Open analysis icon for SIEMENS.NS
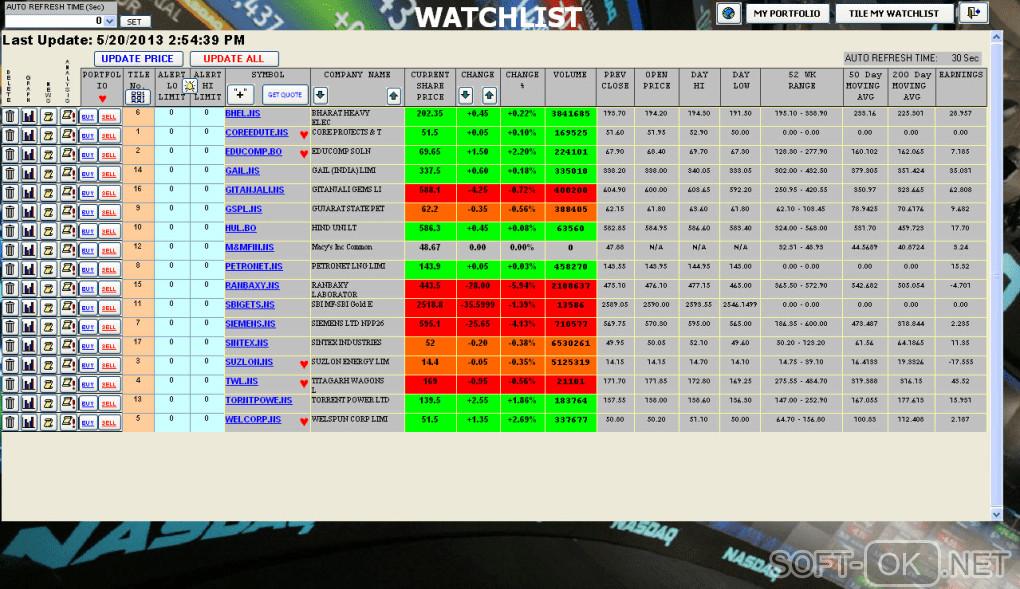 coord(68,327)
